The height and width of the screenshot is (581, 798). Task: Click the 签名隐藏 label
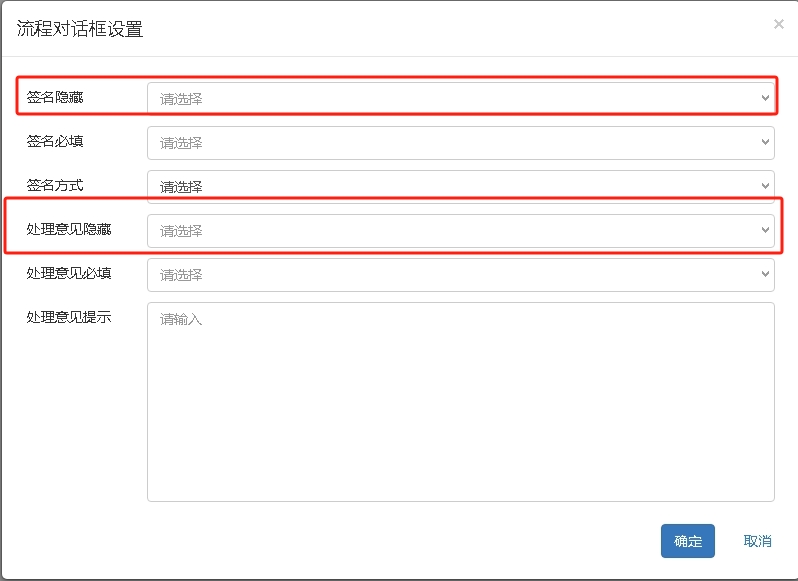click(55, 97)
